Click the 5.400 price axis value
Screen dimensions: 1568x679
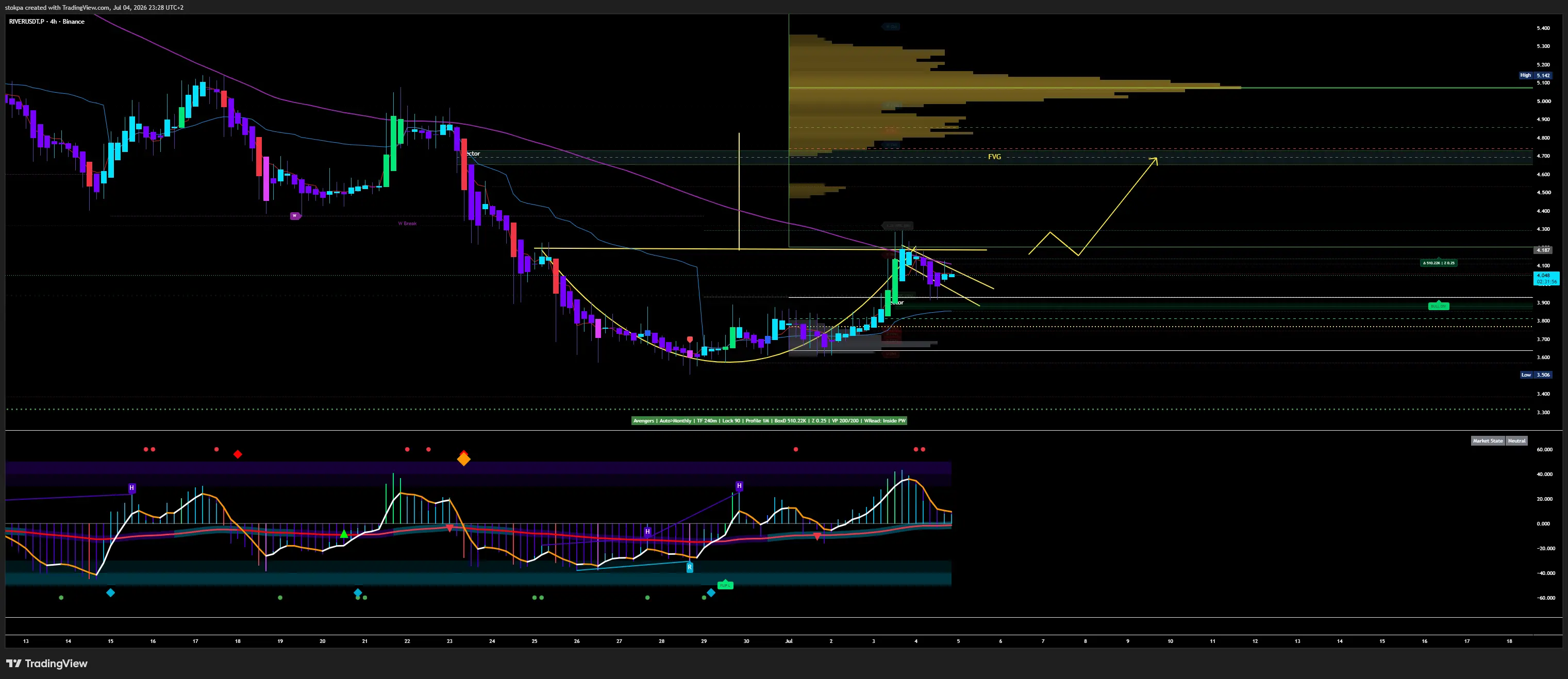pos(1543,28)
